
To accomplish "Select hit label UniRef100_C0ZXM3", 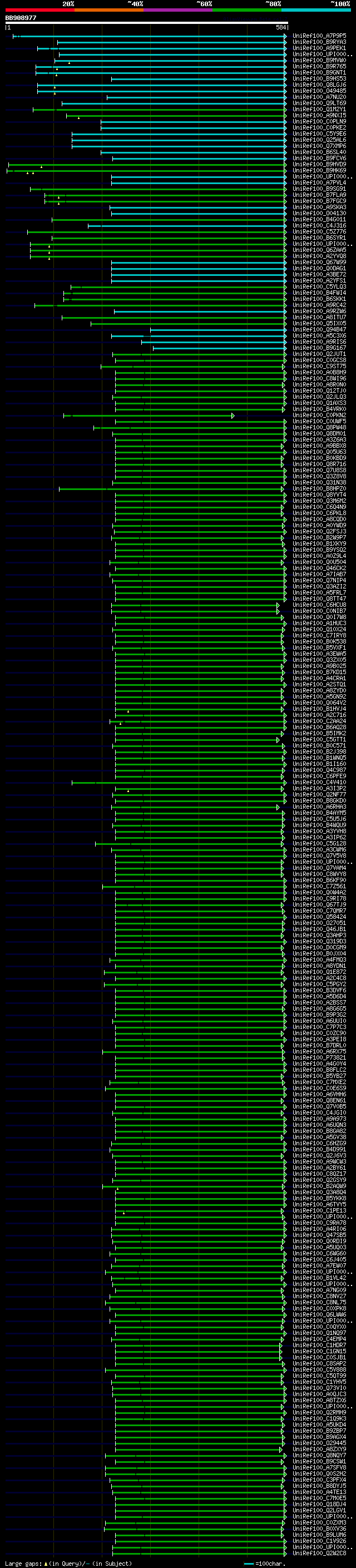I will pyautogui.click(x=319, y=1523).
